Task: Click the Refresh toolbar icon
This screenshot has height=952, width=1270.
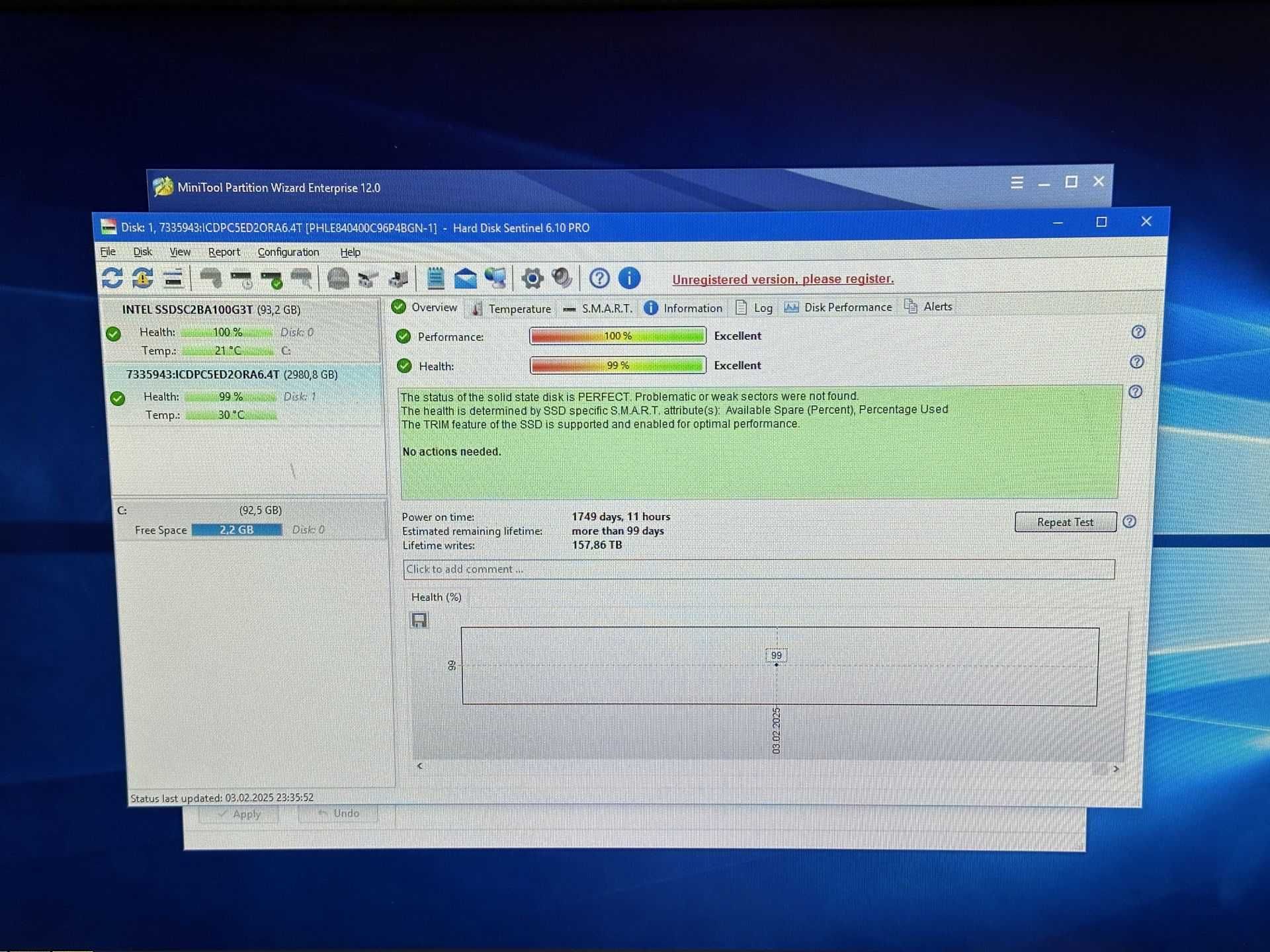Action: coord(112,278)
